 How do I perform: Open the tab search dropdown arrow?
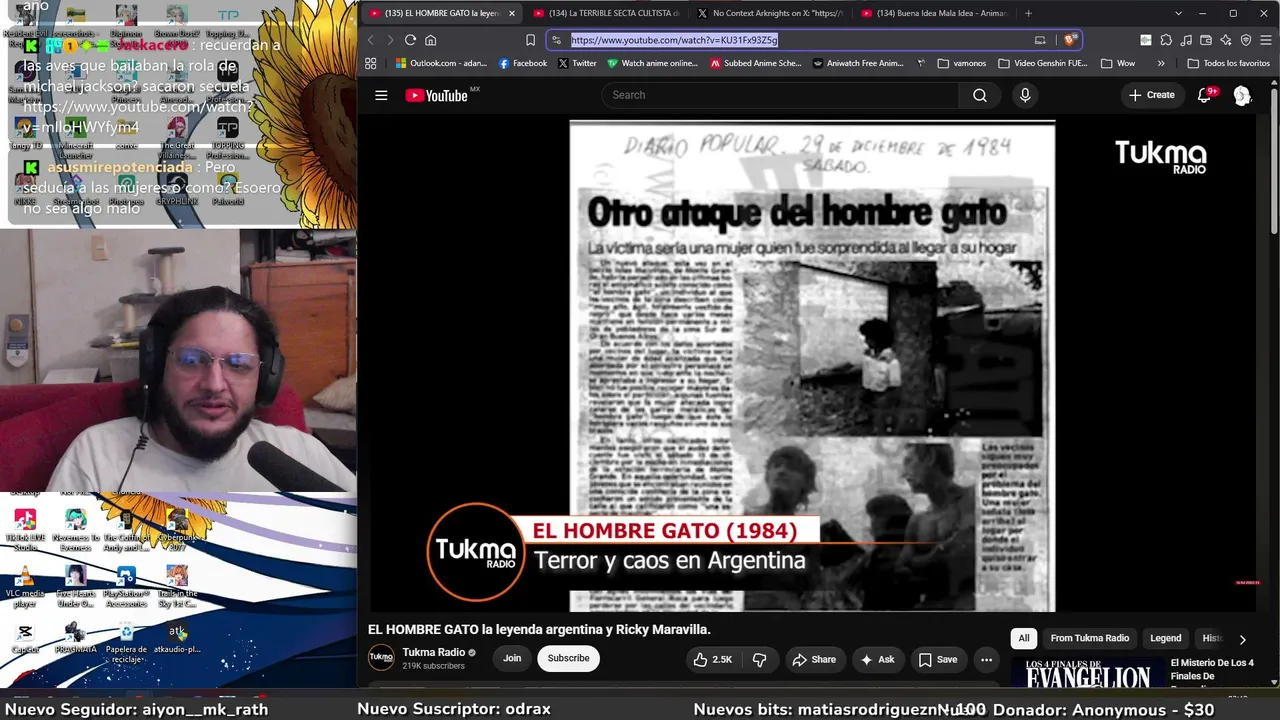(x=1178, y=13)
